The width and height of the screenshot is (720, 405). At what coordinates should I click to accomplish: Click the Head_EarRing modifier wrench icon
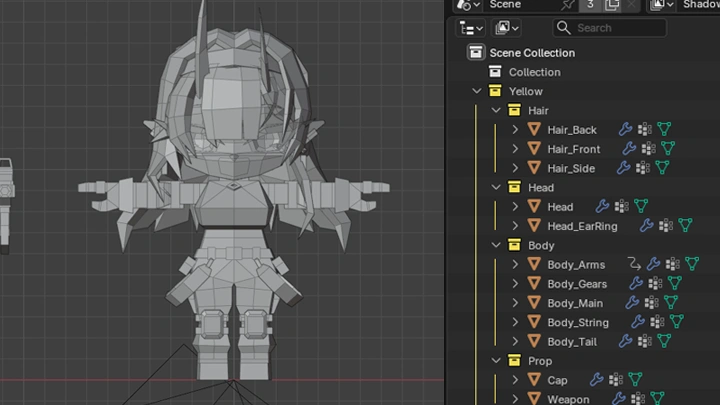[x=647, y=226]
